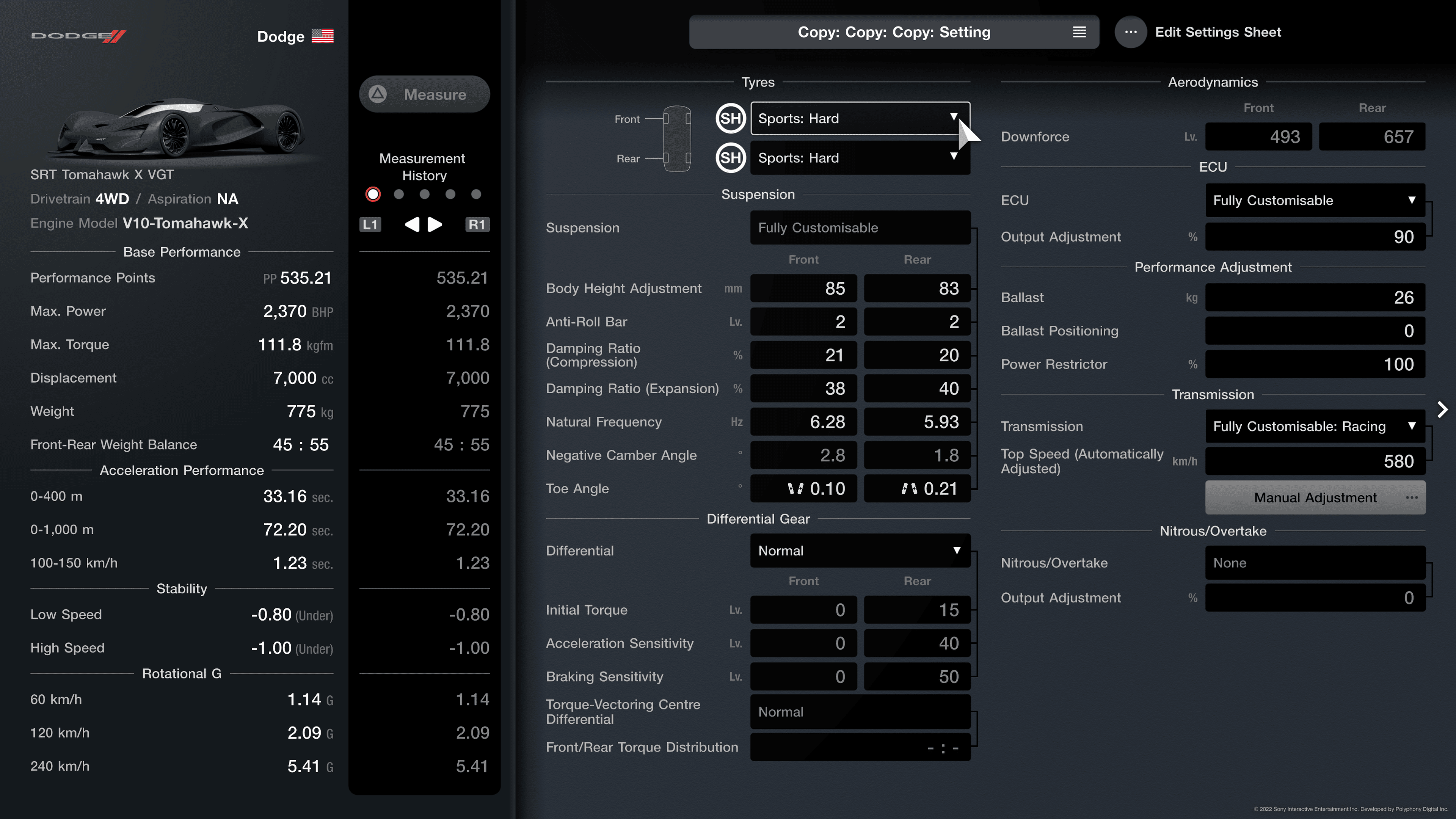Edit rear initial torque 15

(x=917, y=610)
